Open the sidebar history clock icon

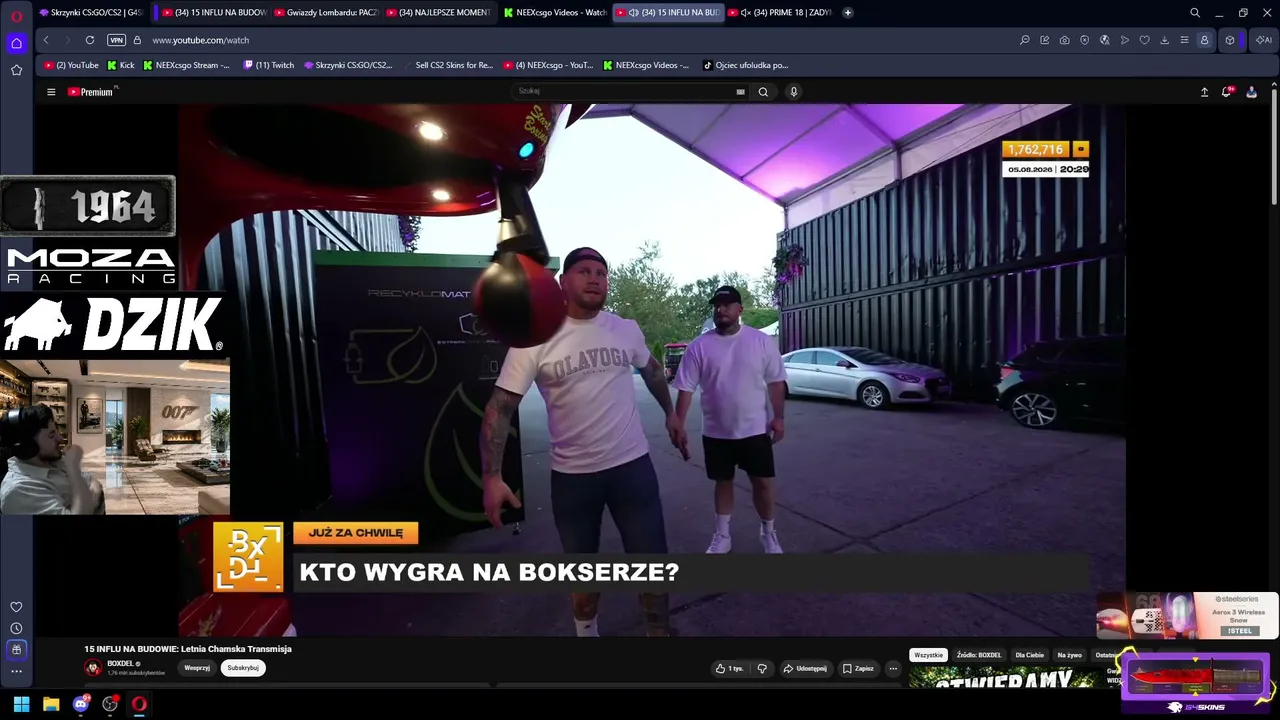click(16, 628)
